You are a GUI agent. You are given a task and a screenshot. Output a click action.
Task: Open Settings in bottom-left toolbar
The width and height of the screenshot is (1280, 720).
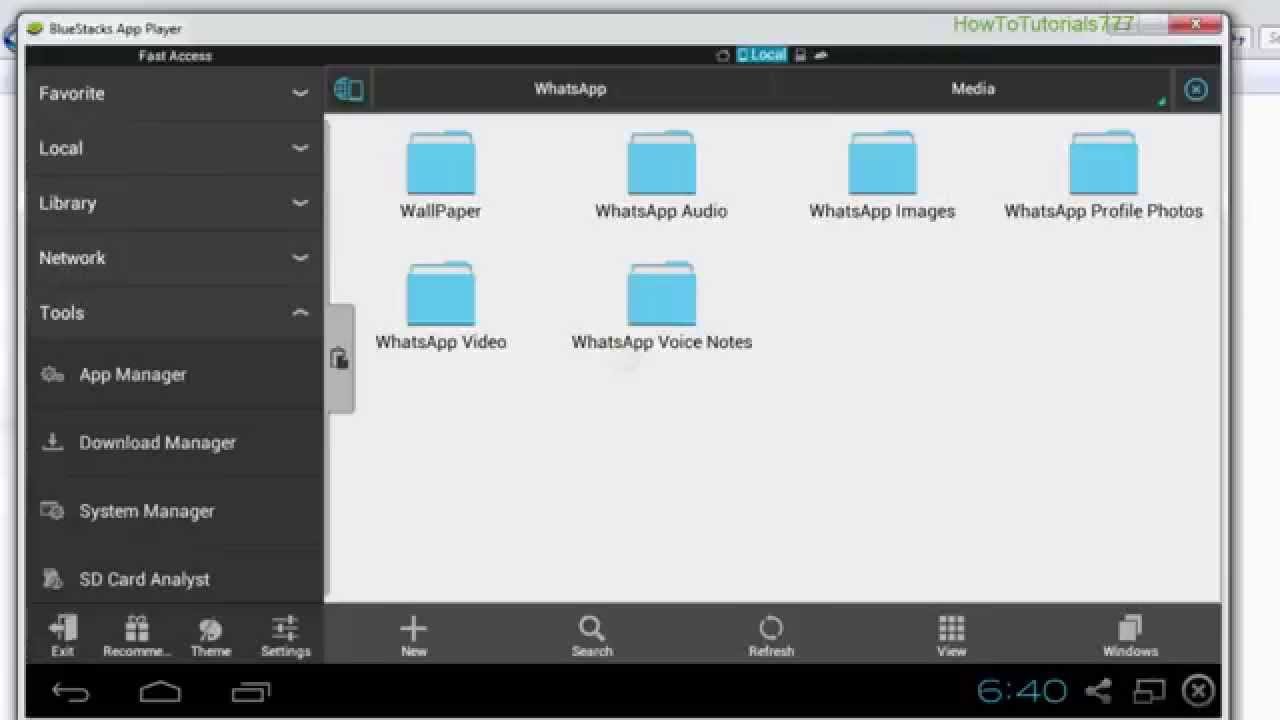285,635
